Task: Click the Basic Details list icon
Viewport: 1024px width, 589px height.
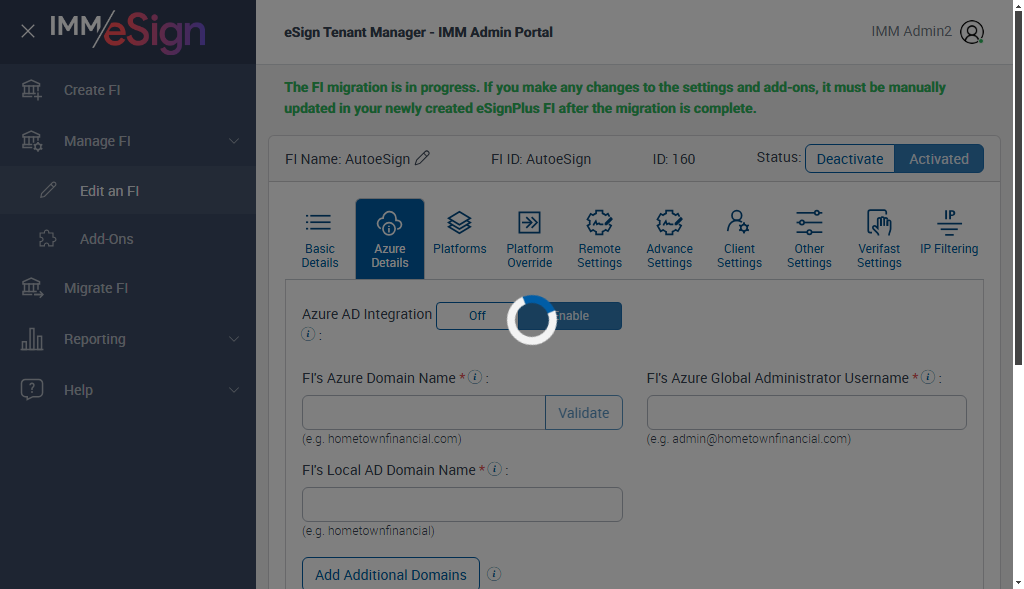Action: click(318, 223)
